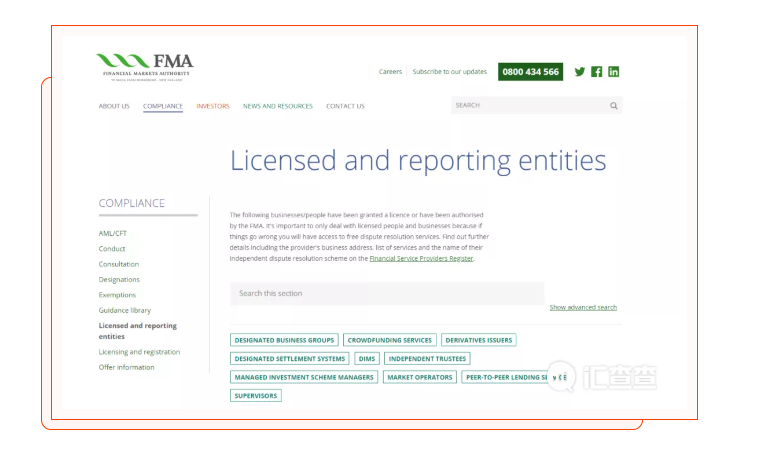Filter by Designated Business Groups

pyautogui.click(x=284, y=340)
